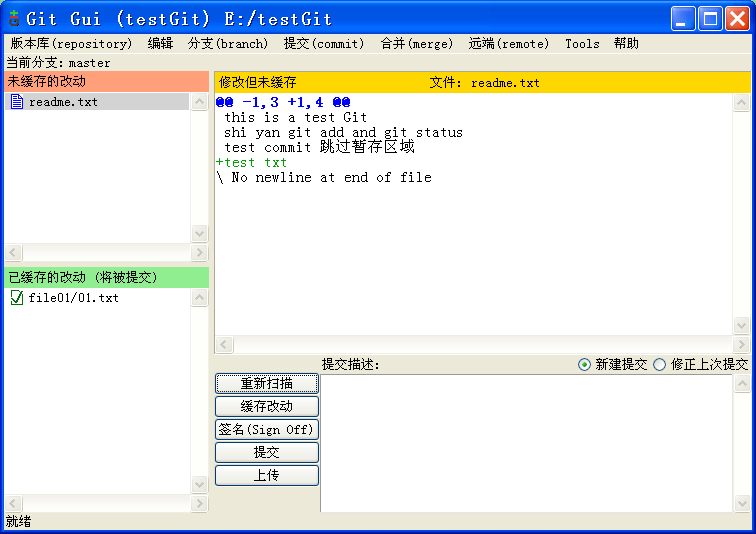Click inside the 提交描述 message text box
Image resolution: width=756 pixels, height=534 pixels.
coord(526,443)
